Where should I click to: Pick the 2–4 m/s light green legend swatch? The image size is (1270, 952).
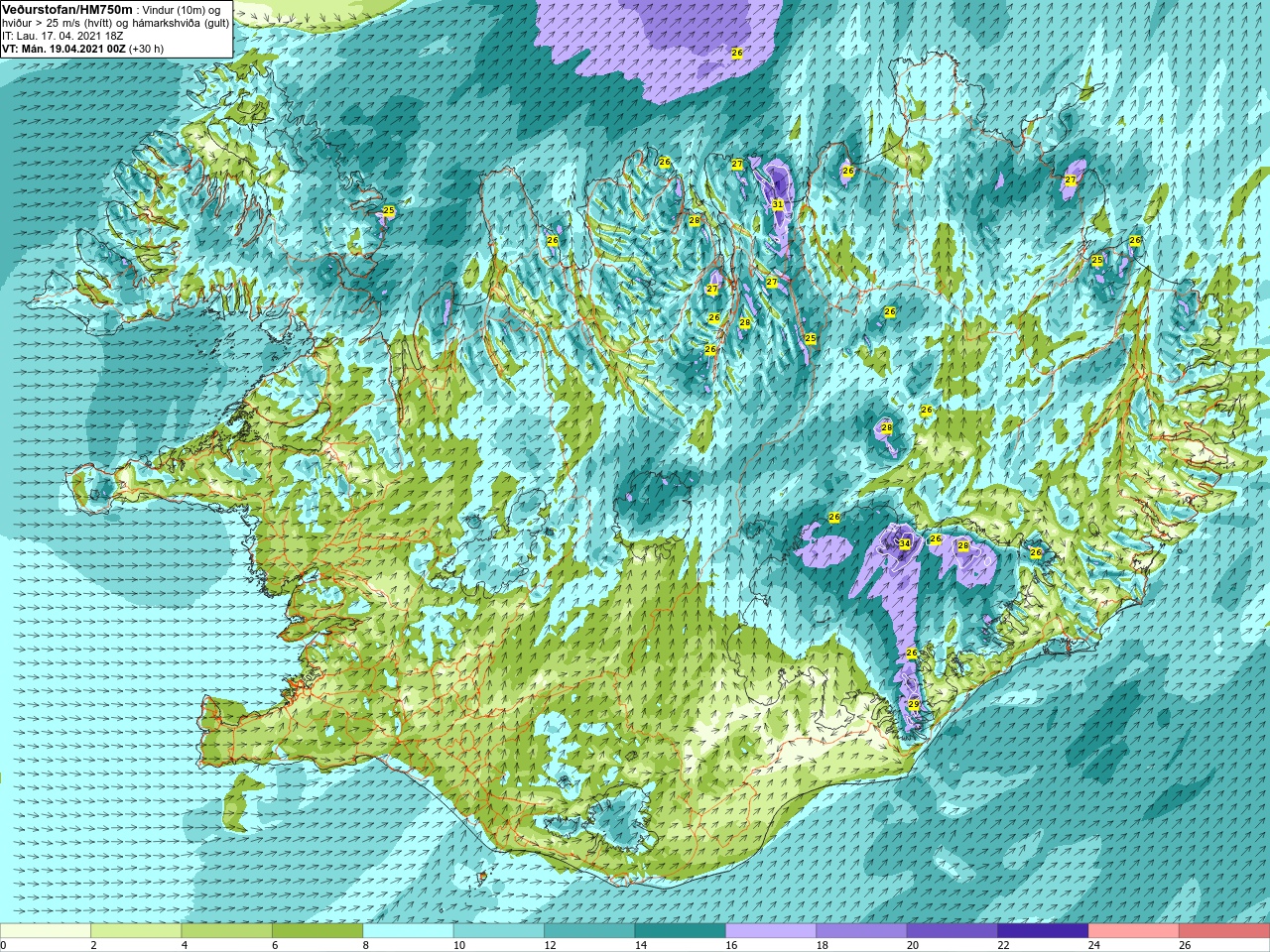pos(136,931)
